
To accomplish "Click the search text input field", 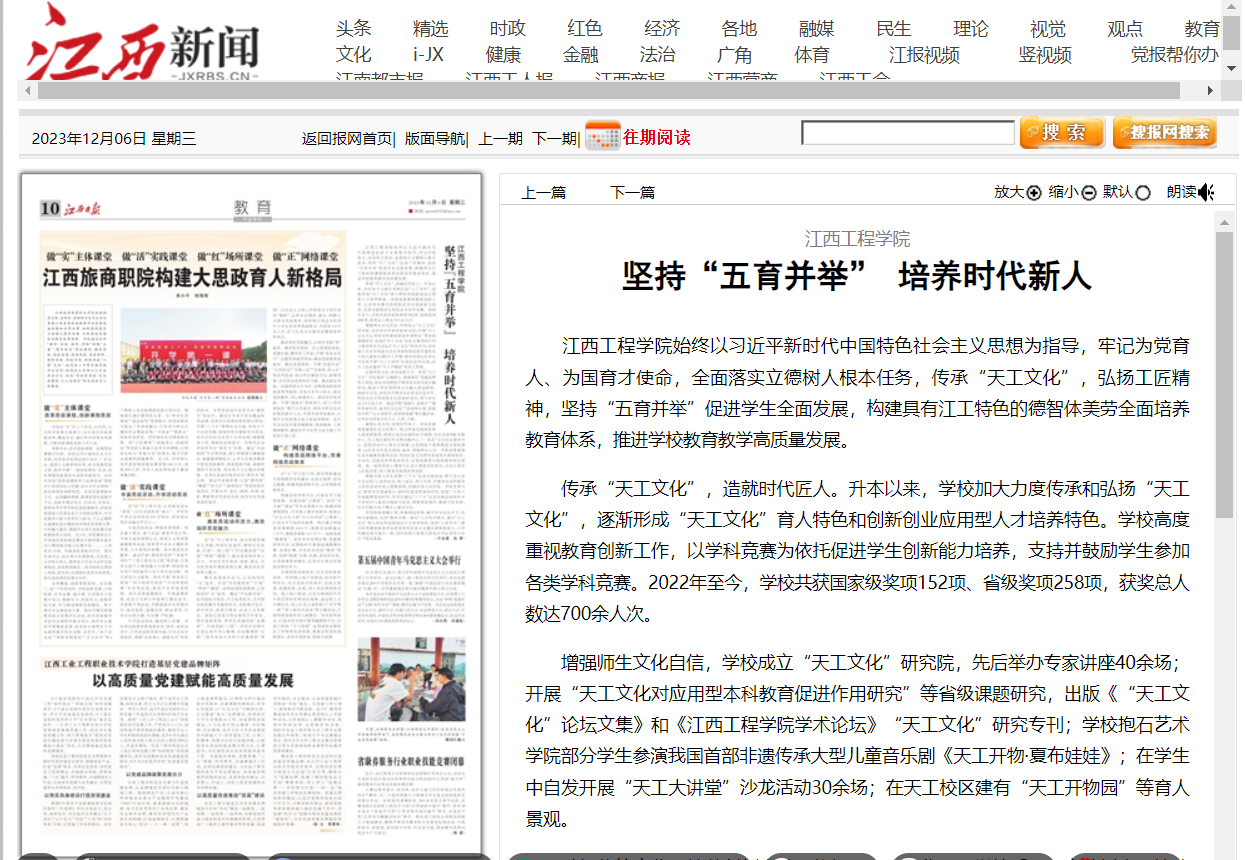I will tap(907, 133).
